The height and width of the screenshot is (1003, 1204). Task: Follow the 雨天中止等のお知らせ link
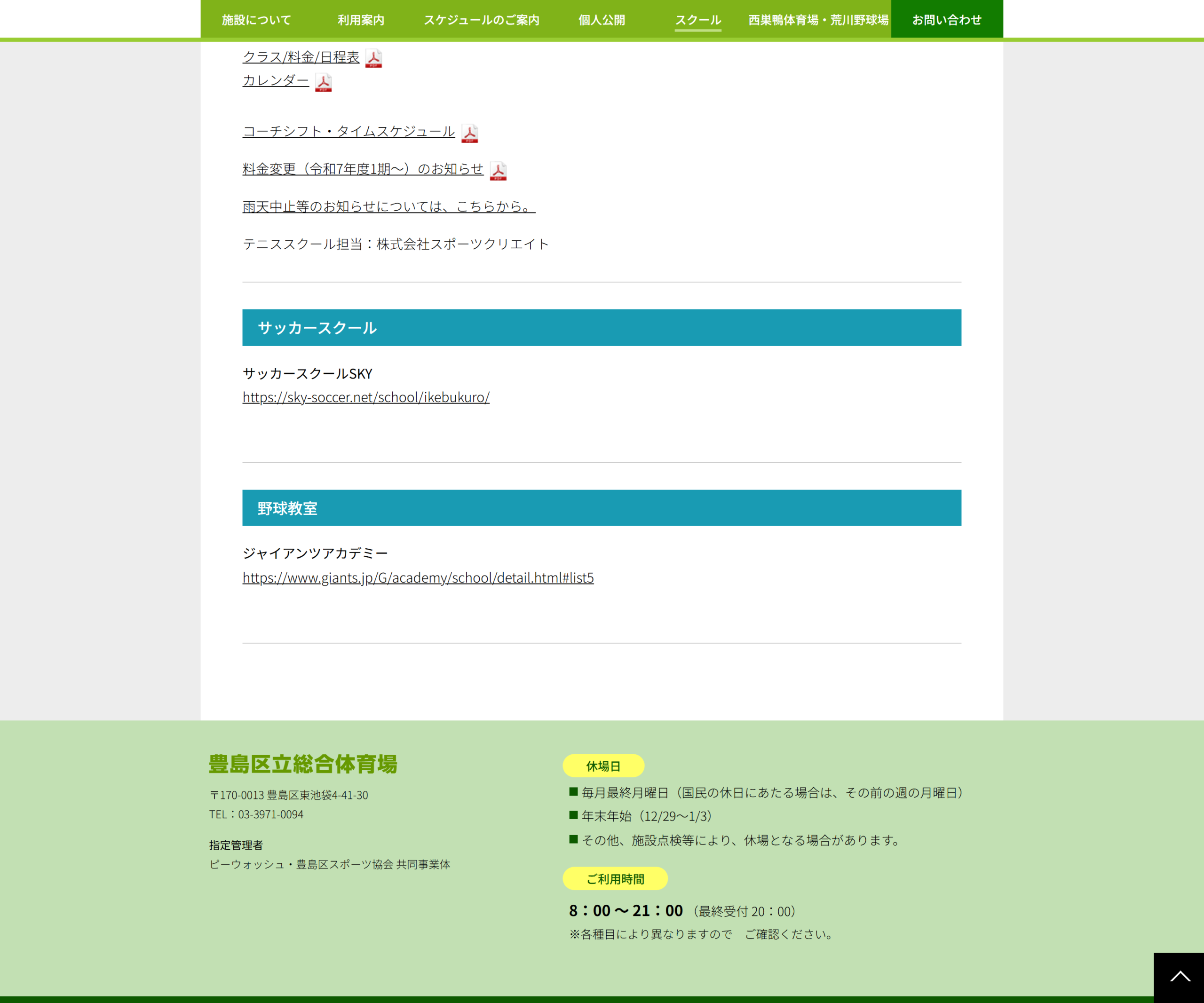389,206
